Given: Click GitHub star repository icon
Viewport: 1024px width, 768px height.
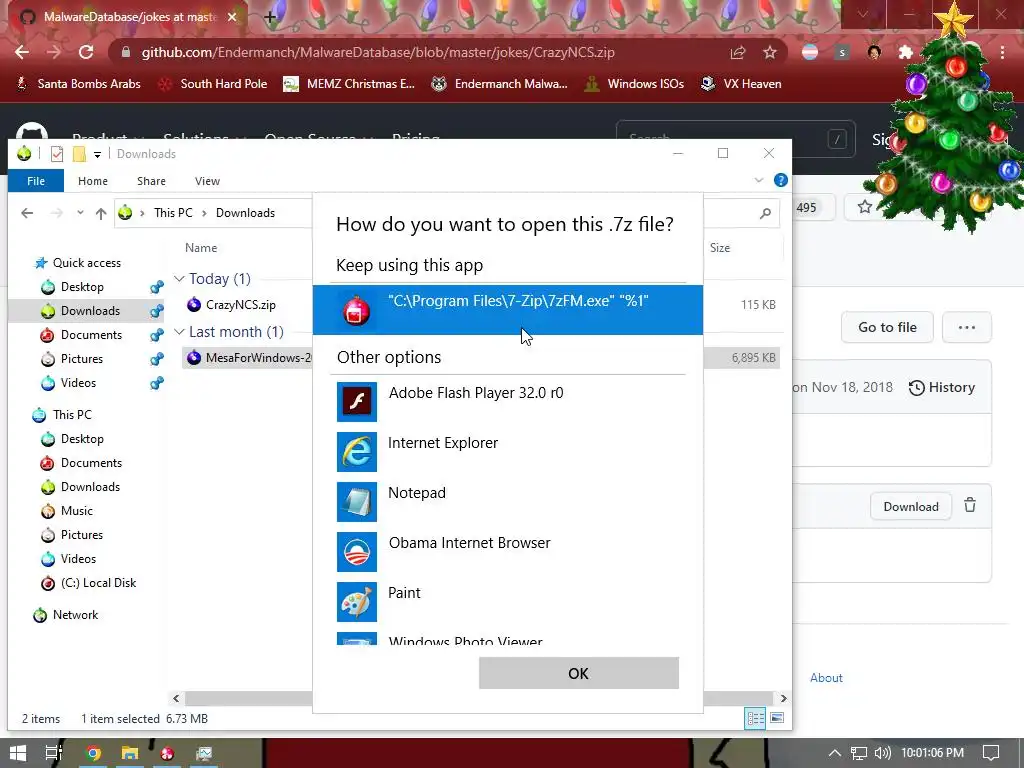Looking at the screenshot, I should 865,207.
